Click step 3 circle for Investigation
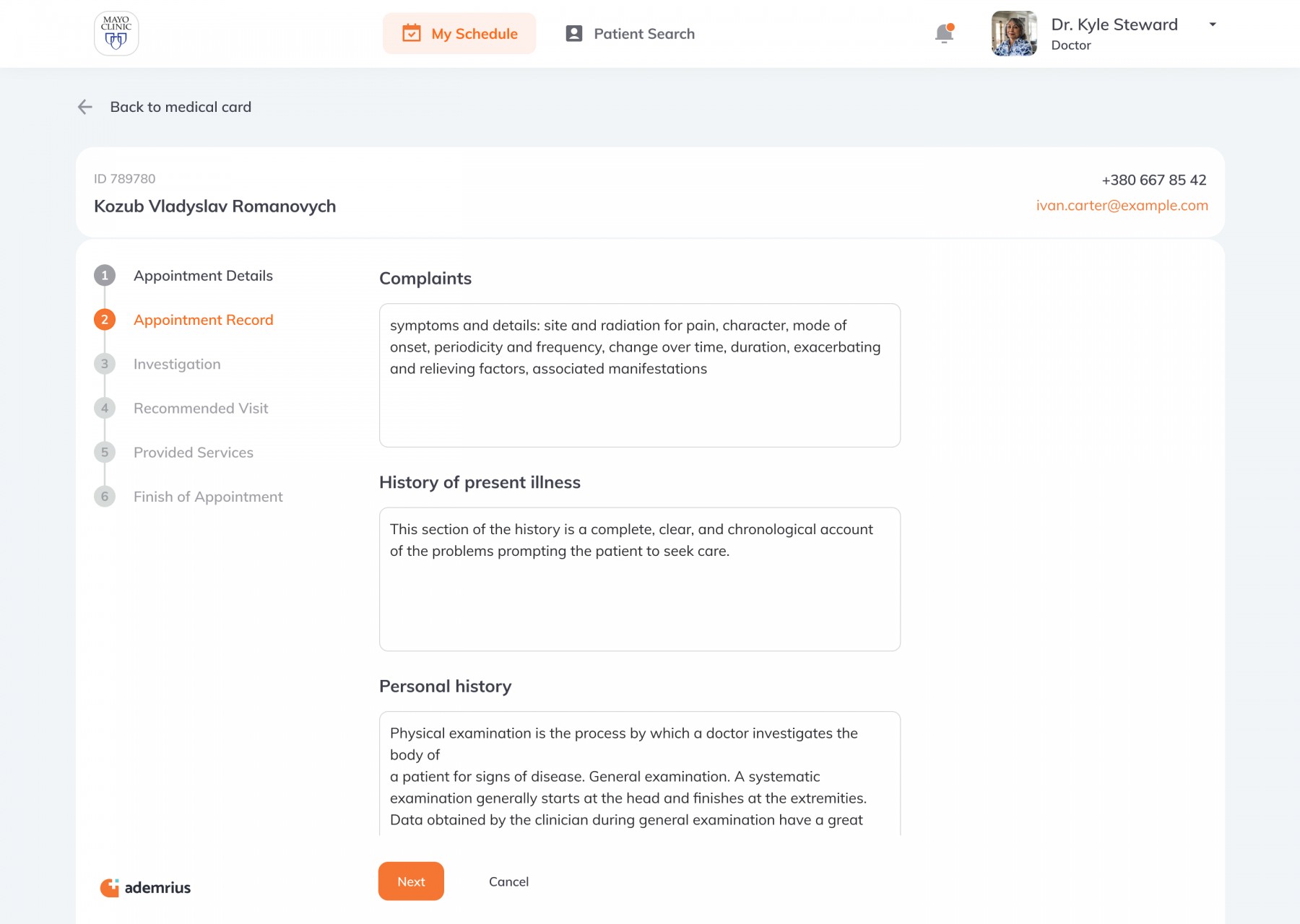Viewport: 1300px width, 924px height. coord(105,364)
